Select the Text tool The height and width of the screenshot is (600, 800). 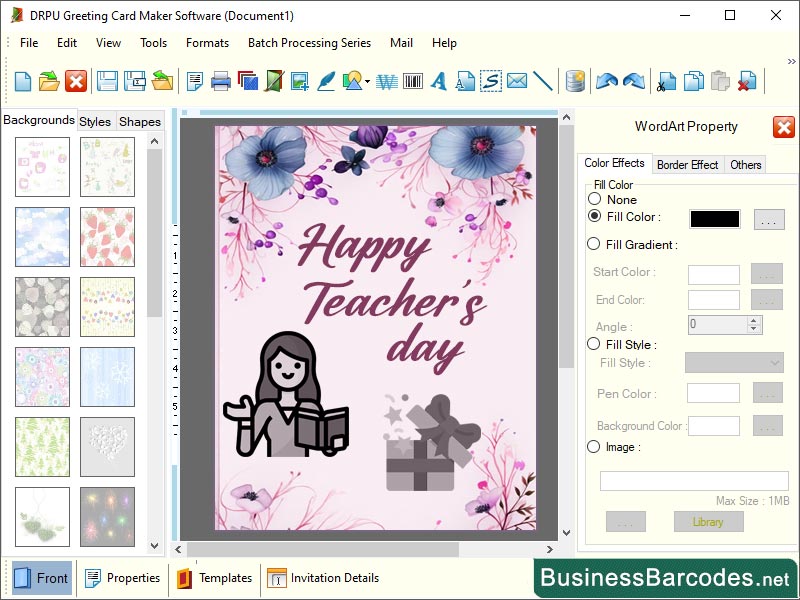[440, 81]
